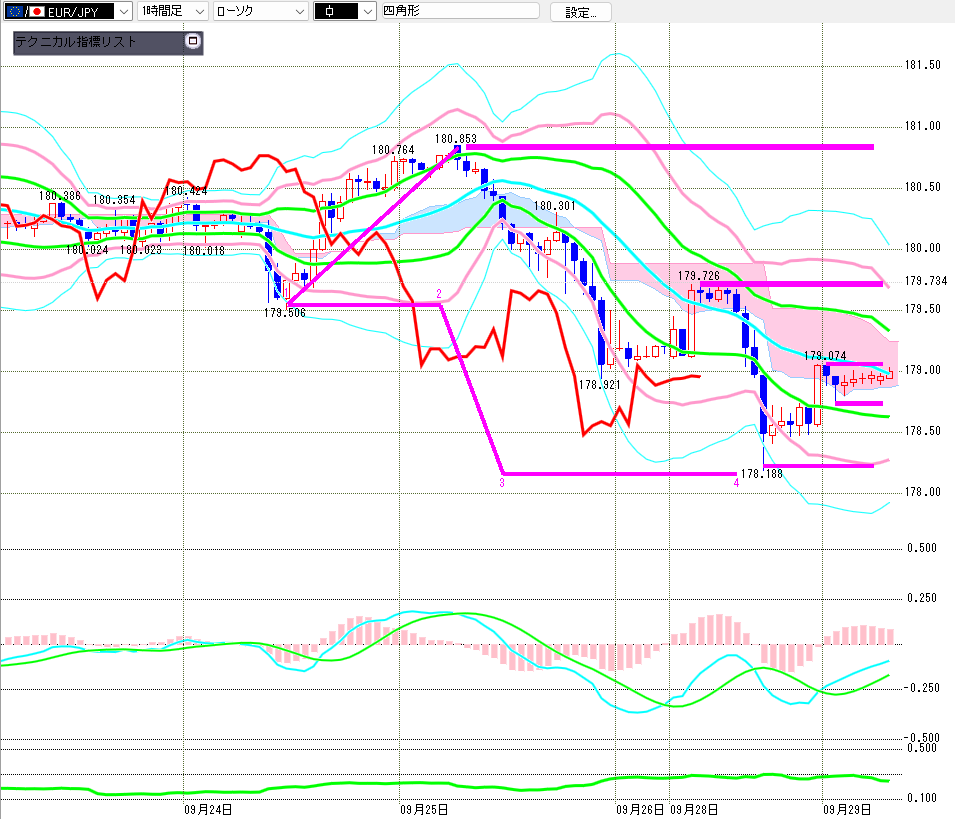Click the 179.00 price axis label
The height and width of the screenshot is (819, 955).
[x=922, y=370]
